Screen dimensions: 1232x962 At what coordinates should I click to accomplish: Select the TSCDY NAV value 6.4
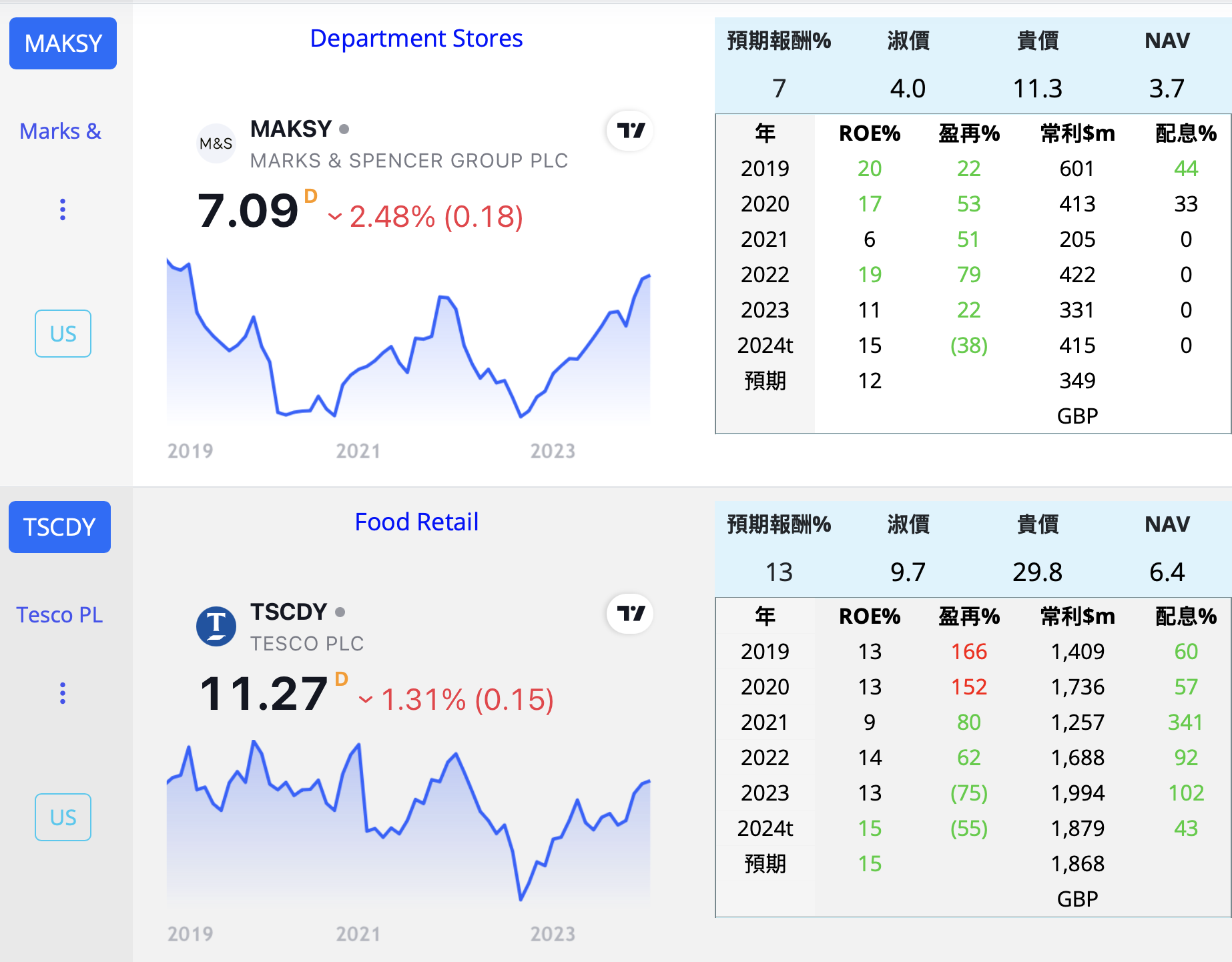1167,572
